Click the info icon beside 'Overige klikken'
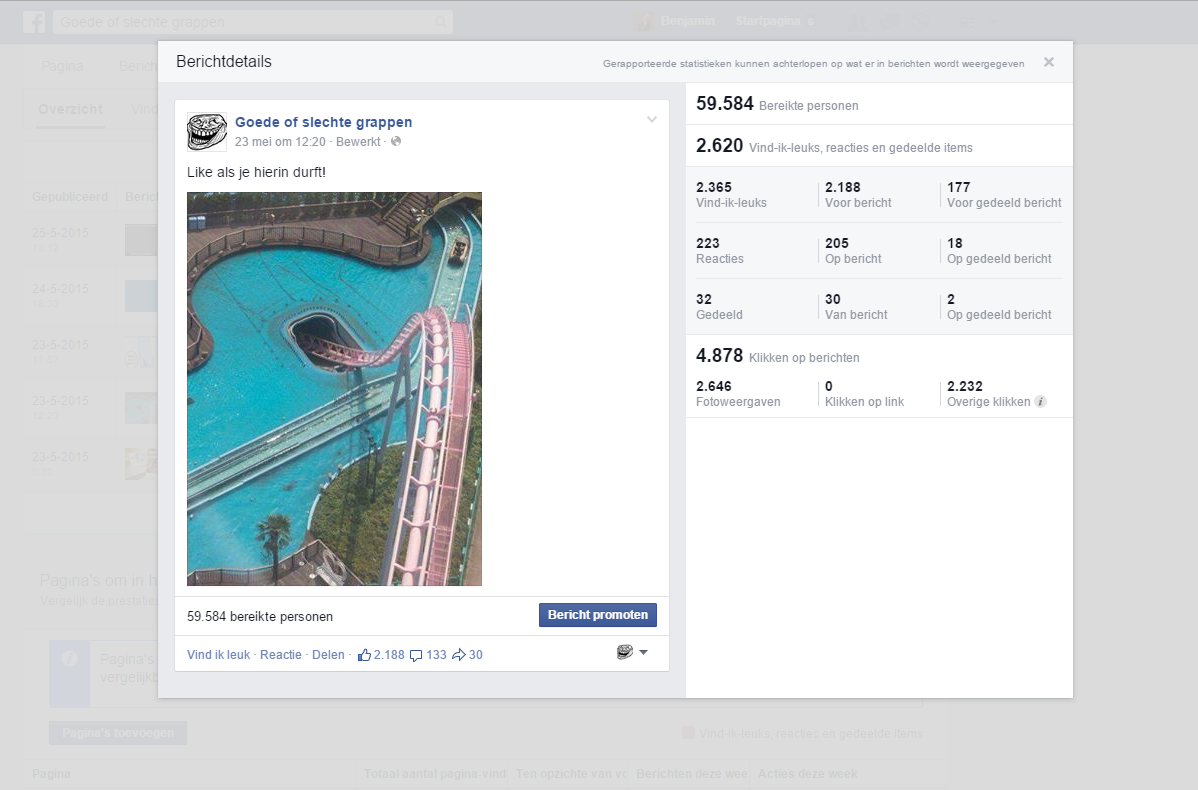 coord(1040,402)
